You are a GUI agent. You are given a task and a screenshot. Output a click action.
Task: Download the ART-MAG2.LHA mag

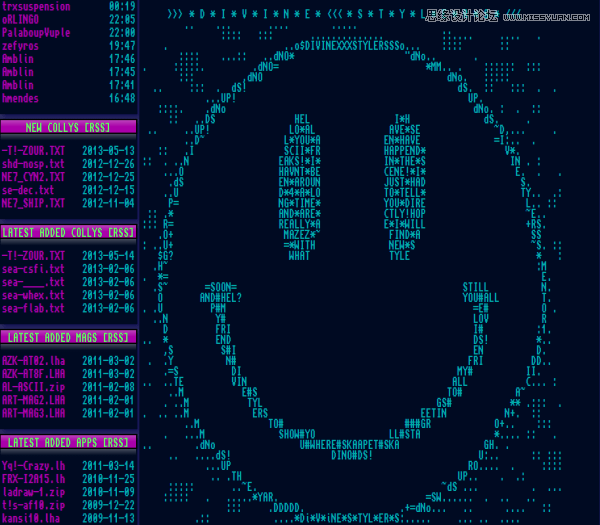tap(33, 400)
